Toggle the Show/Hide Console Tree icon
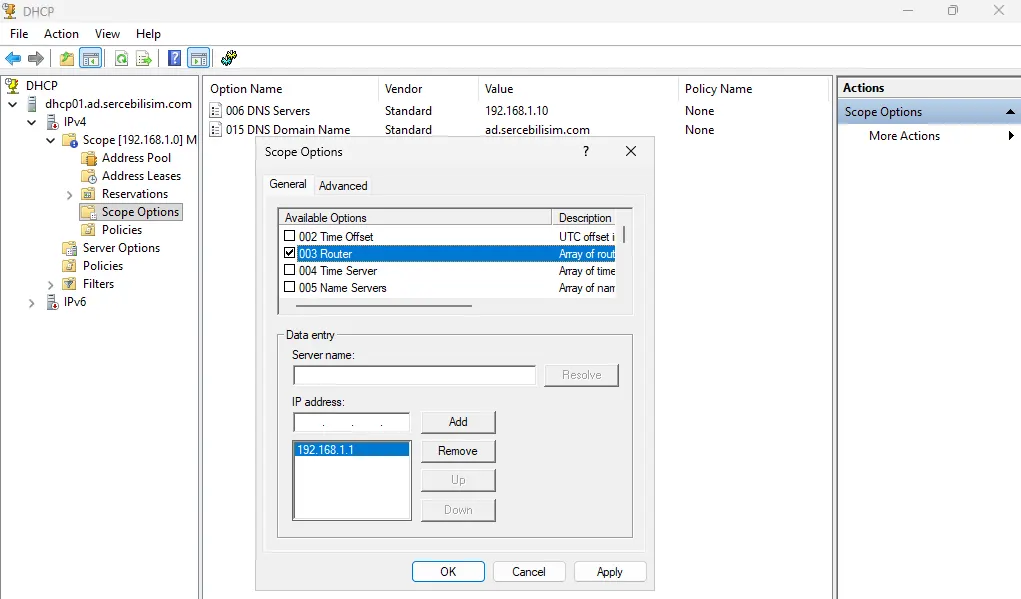This screenshot has height=599, width=1021. tap(91, 59)
